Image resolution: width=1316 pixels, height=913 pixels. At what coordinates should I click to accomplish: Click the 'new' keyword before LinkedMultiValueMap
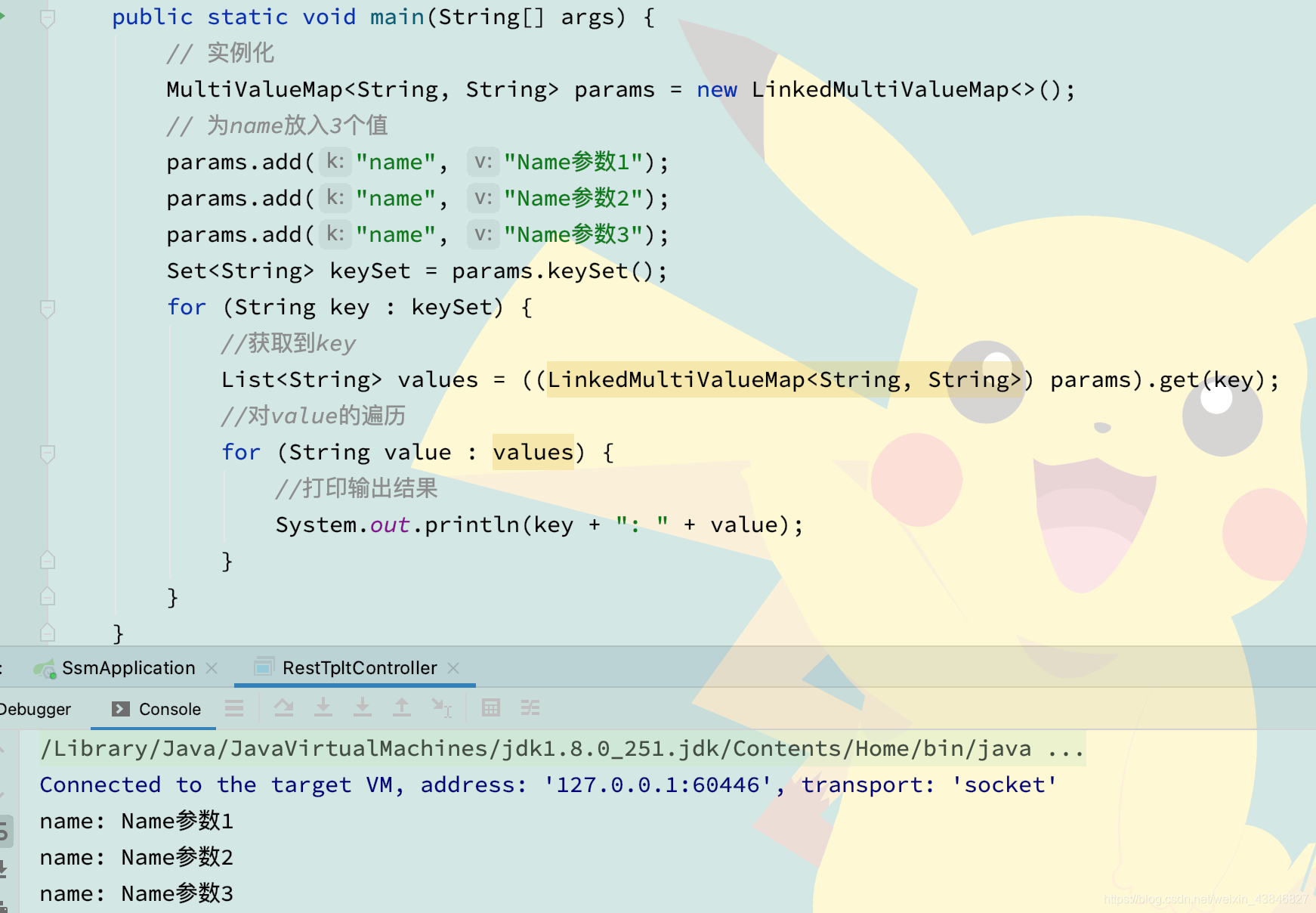pos(716,89)
